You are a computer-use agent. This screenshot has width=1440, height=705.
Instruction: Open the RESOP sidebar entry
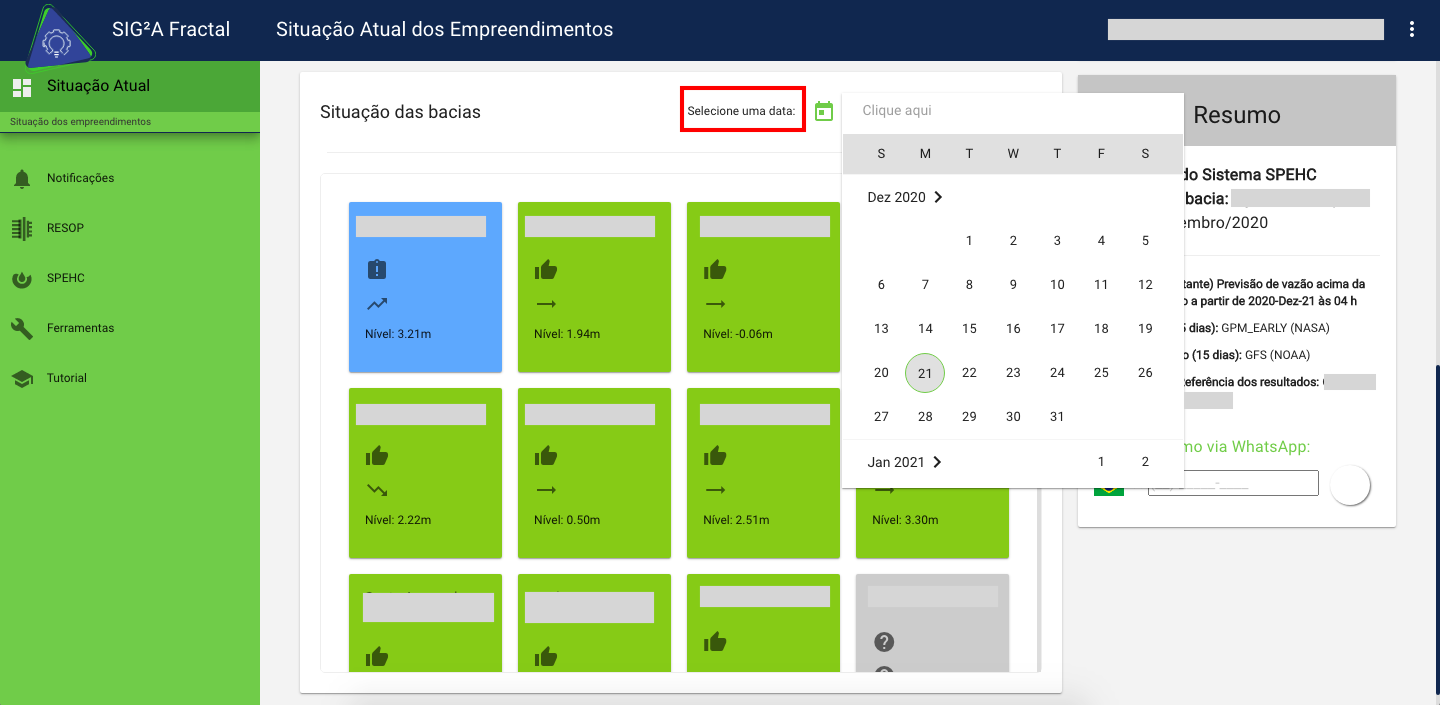[x=130, y=228]
